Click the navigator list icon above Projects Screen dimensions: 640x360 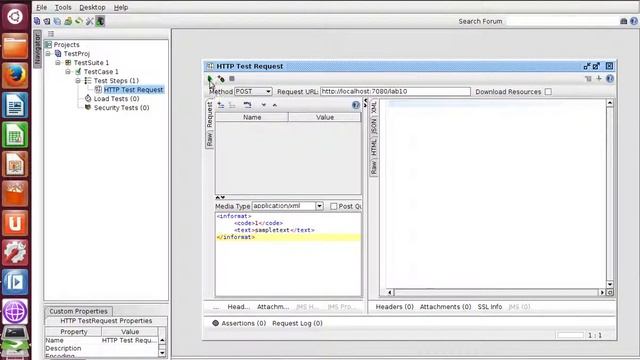point(51,33)
